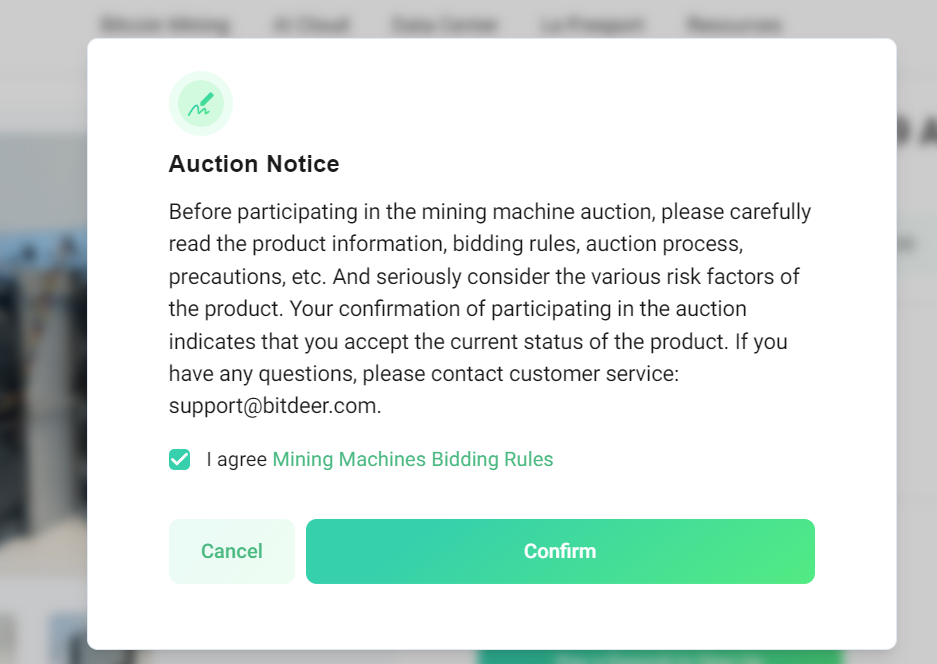Click the support@bitdeer.com email text
The height and width of the screenshot is (664, 937).
[x=273, y=406]
